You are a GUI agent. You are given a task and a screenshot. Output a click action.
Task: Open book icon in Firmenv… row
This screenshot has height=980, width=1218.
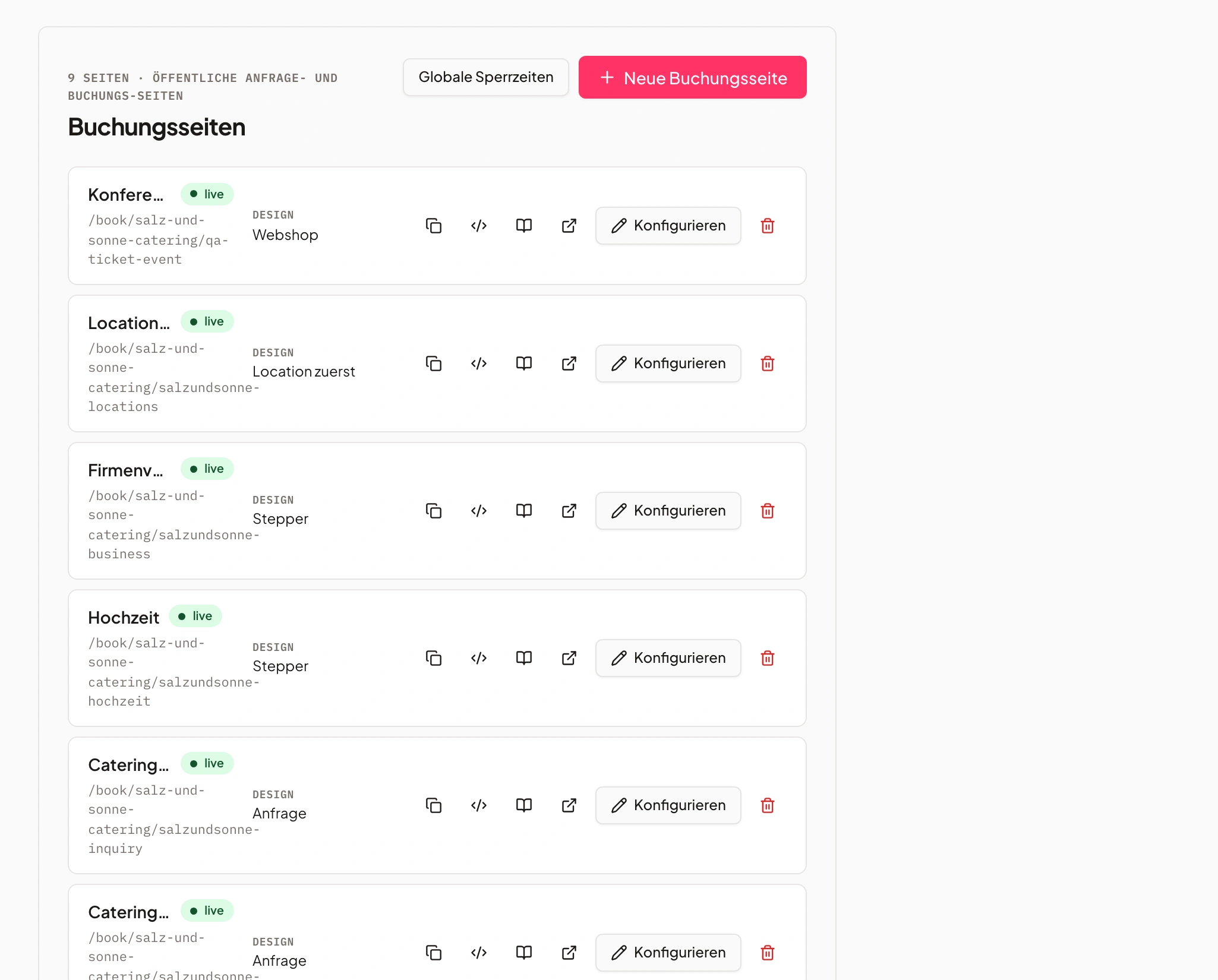(524, 511)
